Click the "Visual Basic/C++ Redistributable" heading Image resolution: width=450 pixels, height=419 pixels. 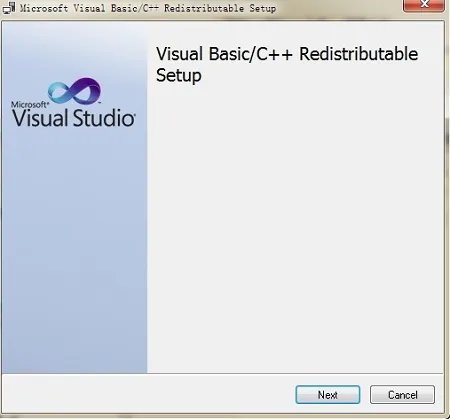click(287, 54)
